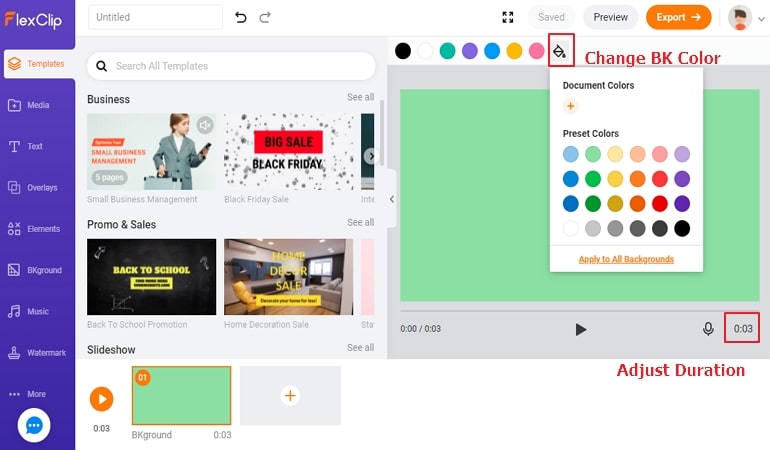Choose black preset color in bottom row
The image size is (770, 450).
pos(682,228)
